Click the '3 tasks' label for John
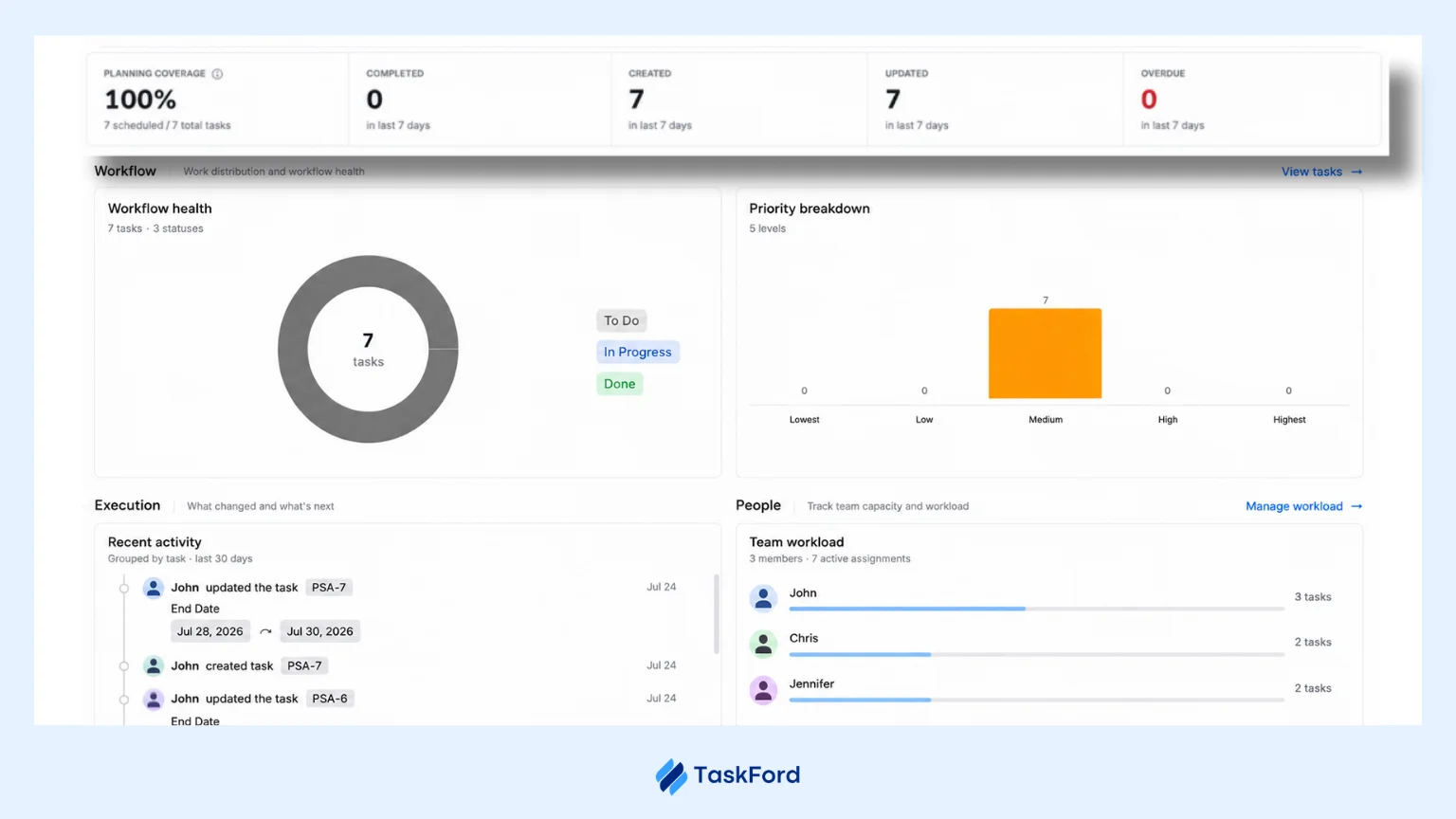Viewport: 1456px width, 819px height. [x=1313, y=597]
